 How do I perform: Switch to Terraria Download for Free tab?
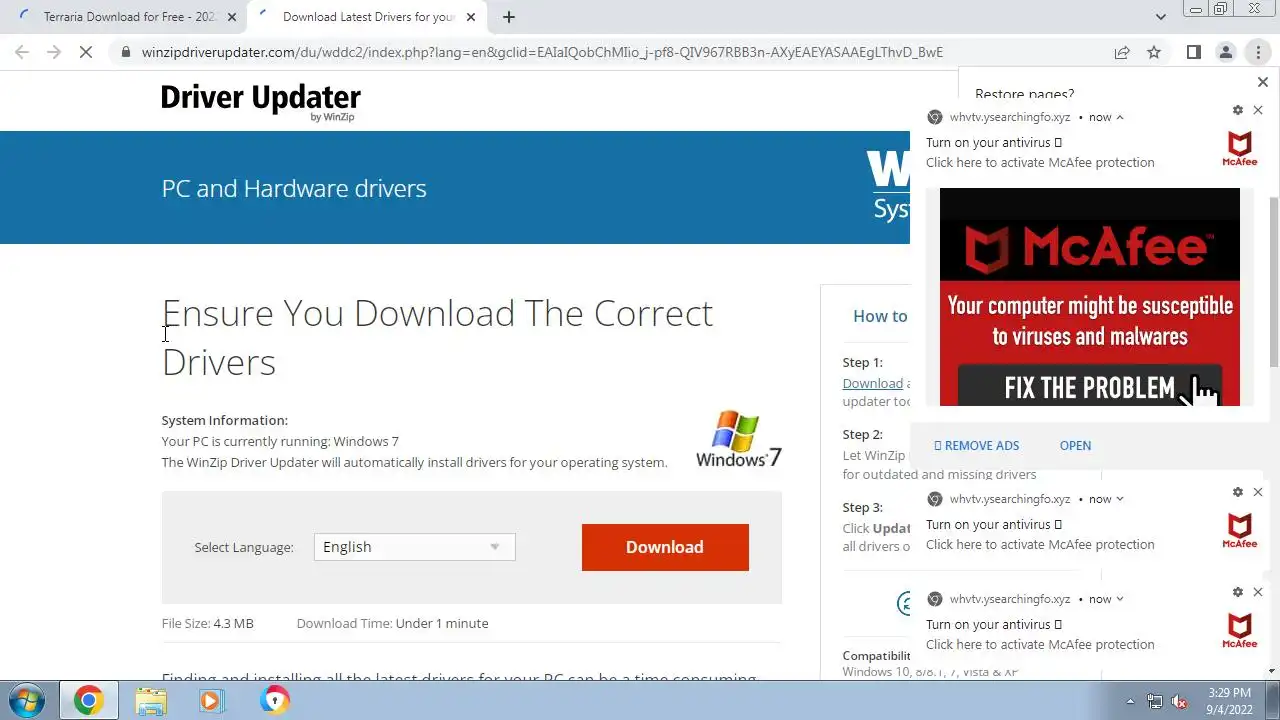(x=128, y=17)
